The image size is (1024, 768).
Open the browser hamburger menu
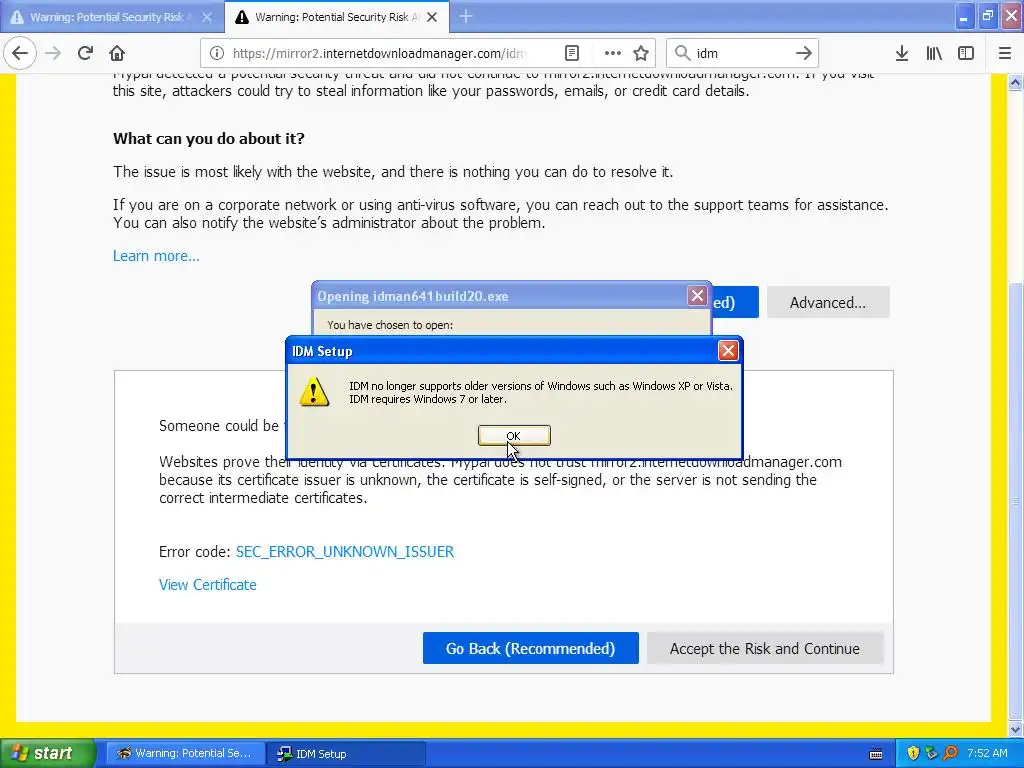click(x=1005, y=53)
